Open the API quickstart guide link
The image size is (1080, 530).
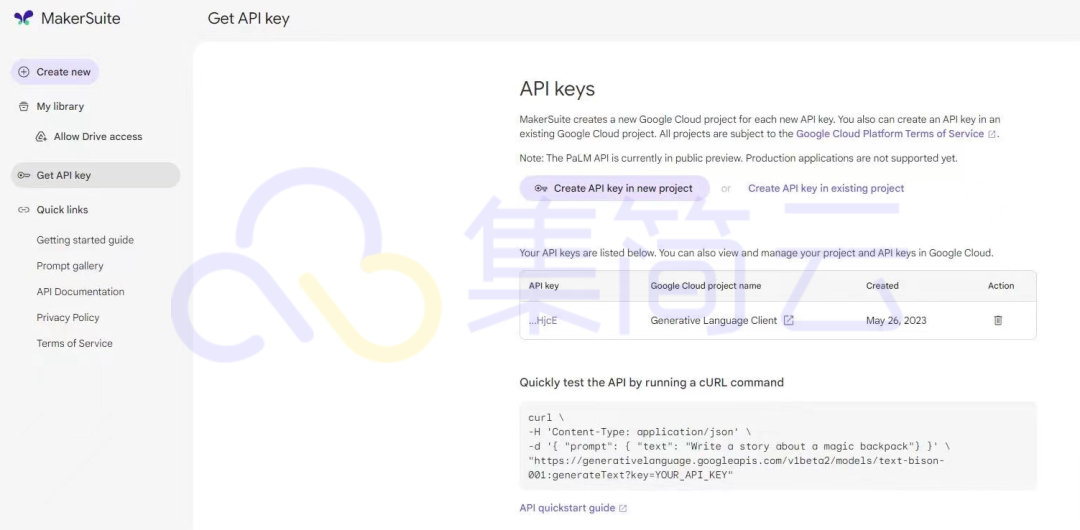click(x=567, y=508)
